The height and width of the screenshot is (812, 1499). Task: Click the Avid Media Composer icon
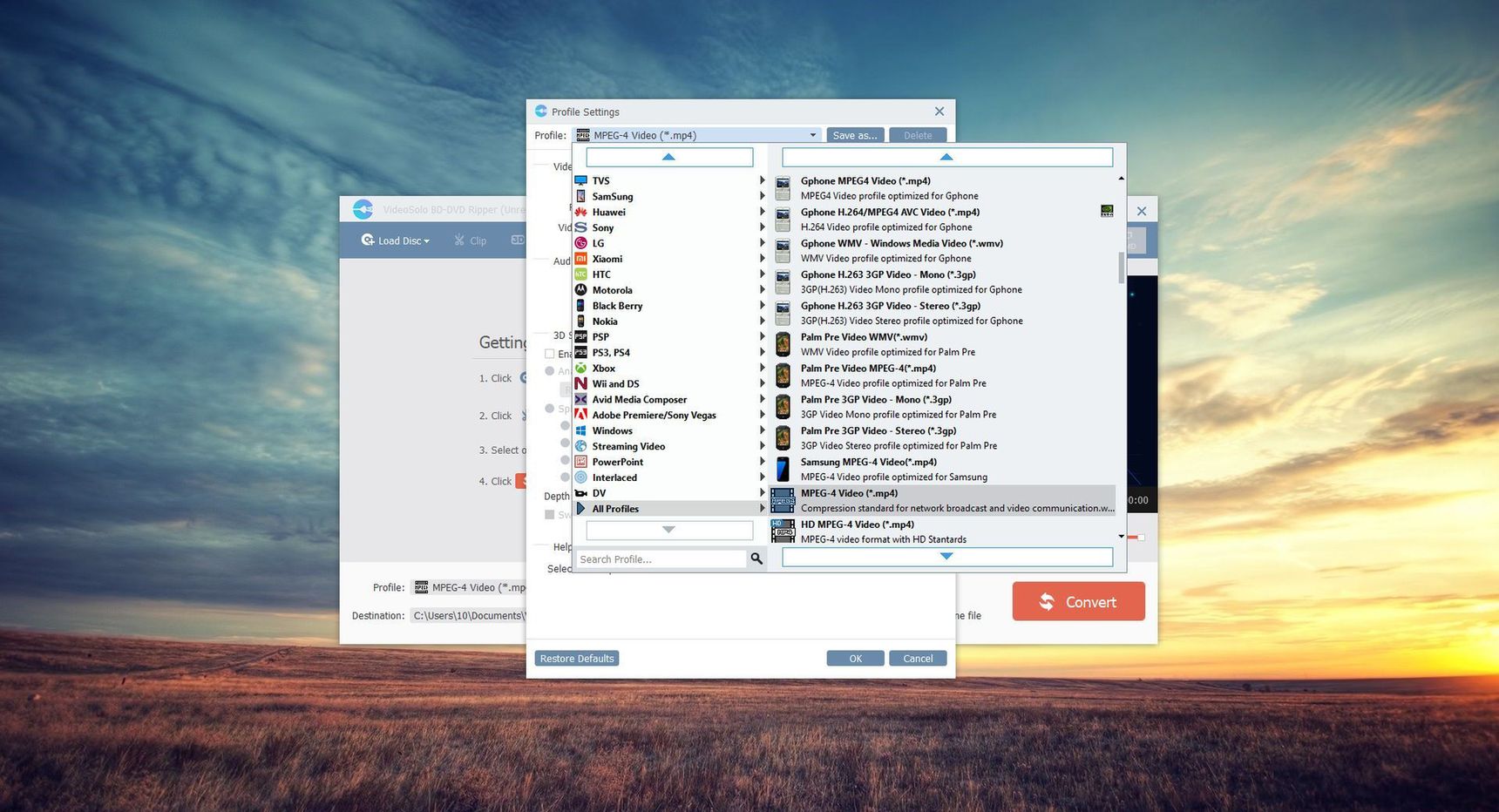coord(580,400)
